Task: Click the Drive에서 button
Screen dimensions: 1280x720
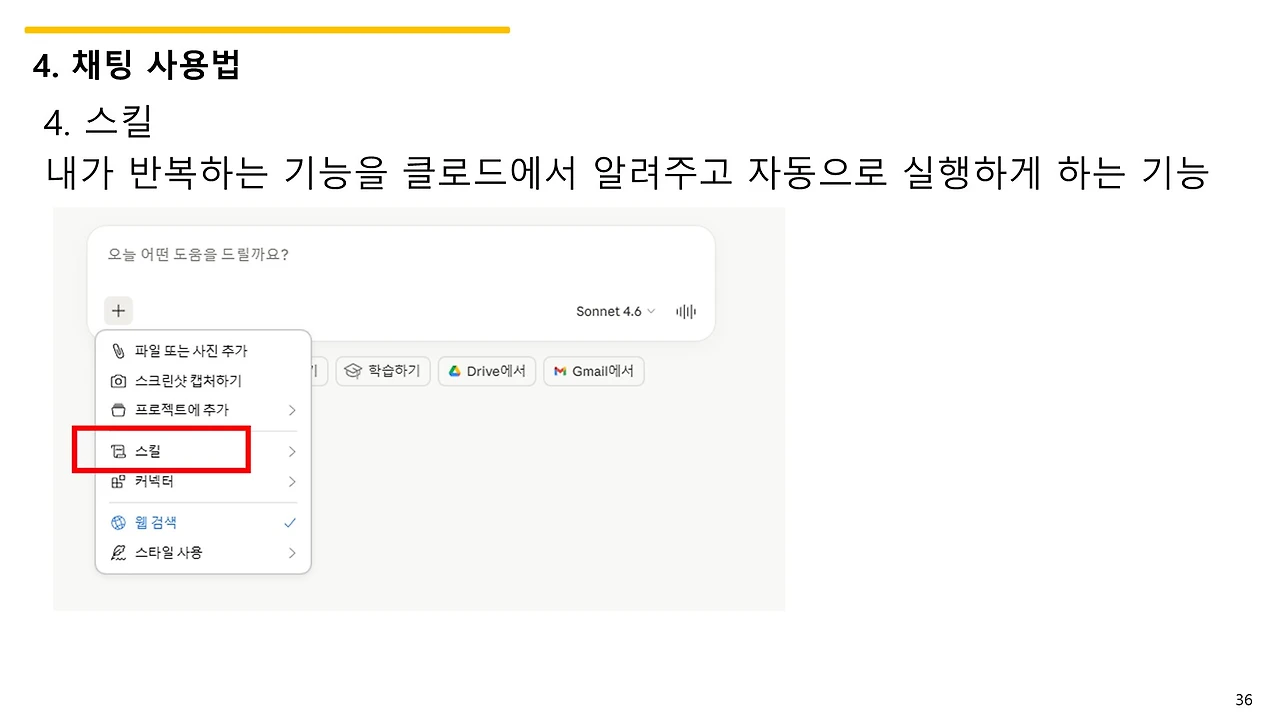Action: click(x=487, y=371)
